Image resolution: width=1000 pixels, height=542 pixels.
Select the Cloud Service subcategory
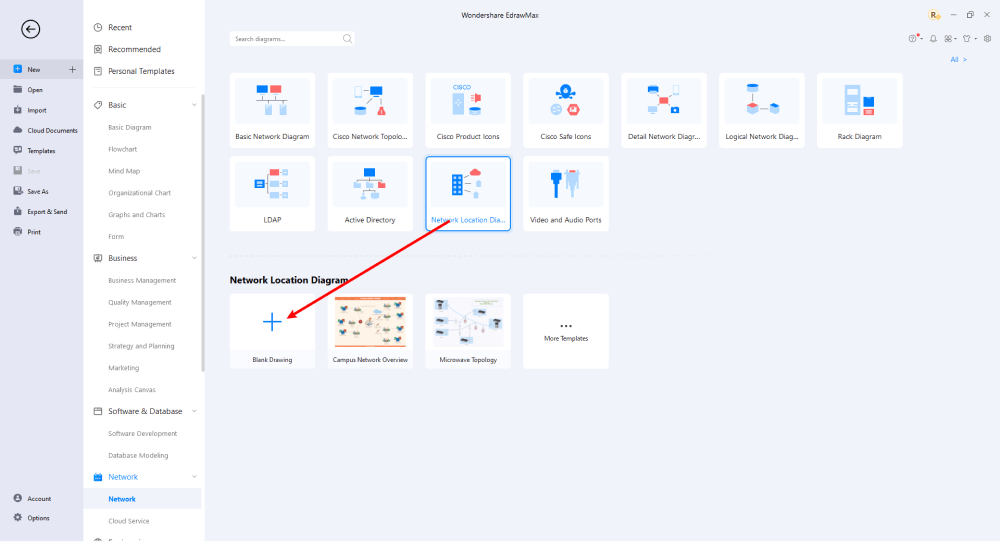point(128,521)
